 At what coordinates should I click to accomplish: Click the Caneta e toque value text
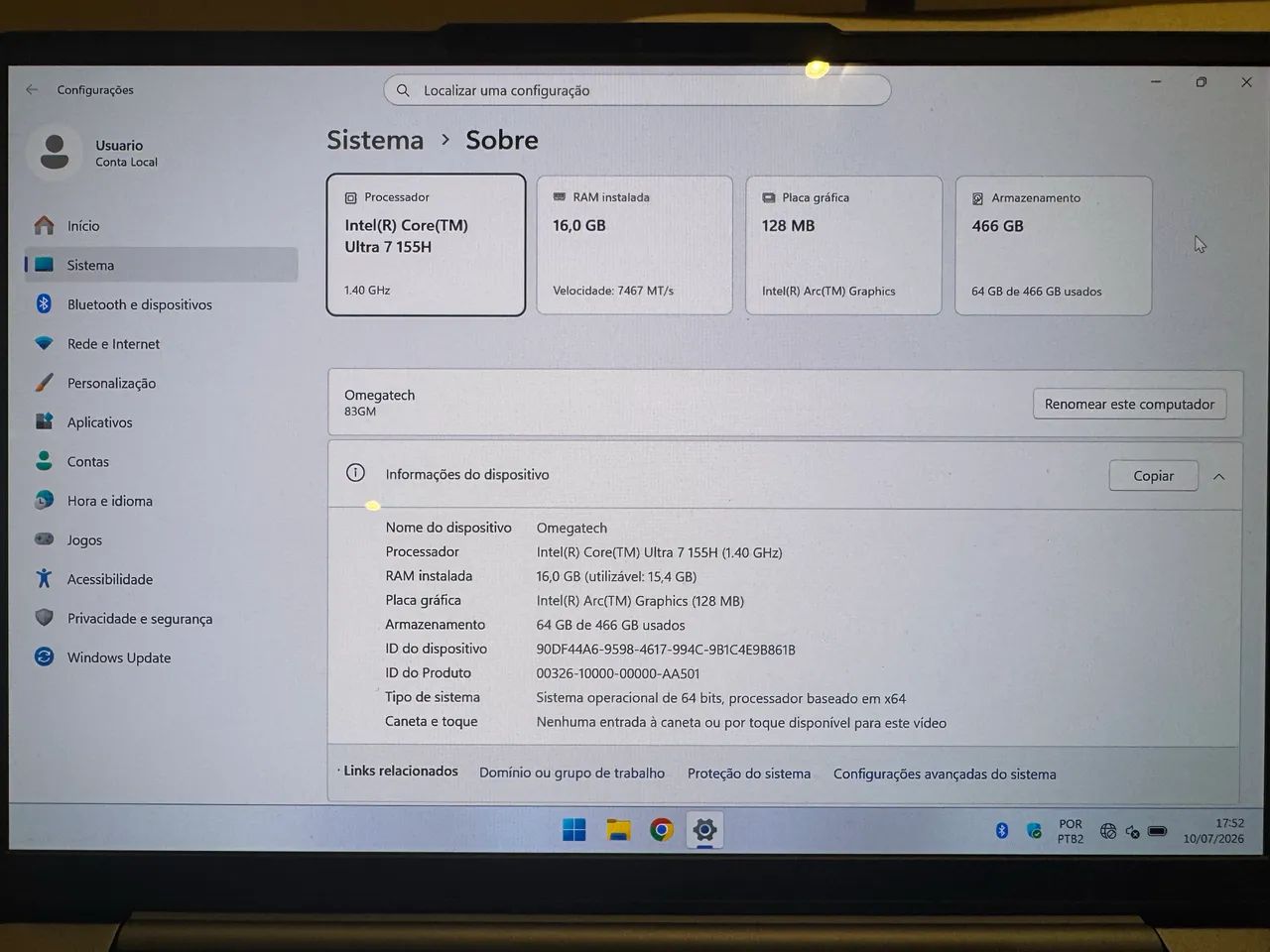741,723
